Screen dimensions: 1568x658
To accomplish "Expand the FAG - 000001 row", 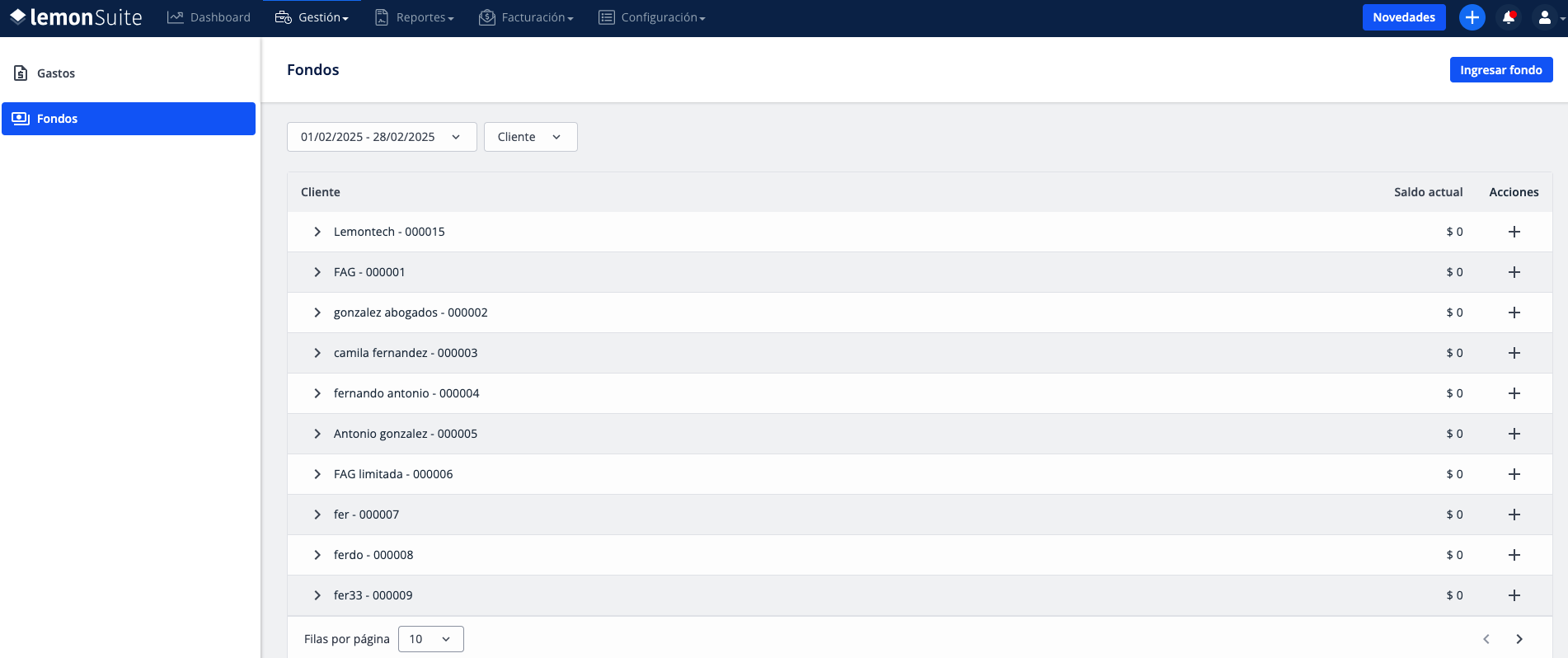I will click(317, 272).
